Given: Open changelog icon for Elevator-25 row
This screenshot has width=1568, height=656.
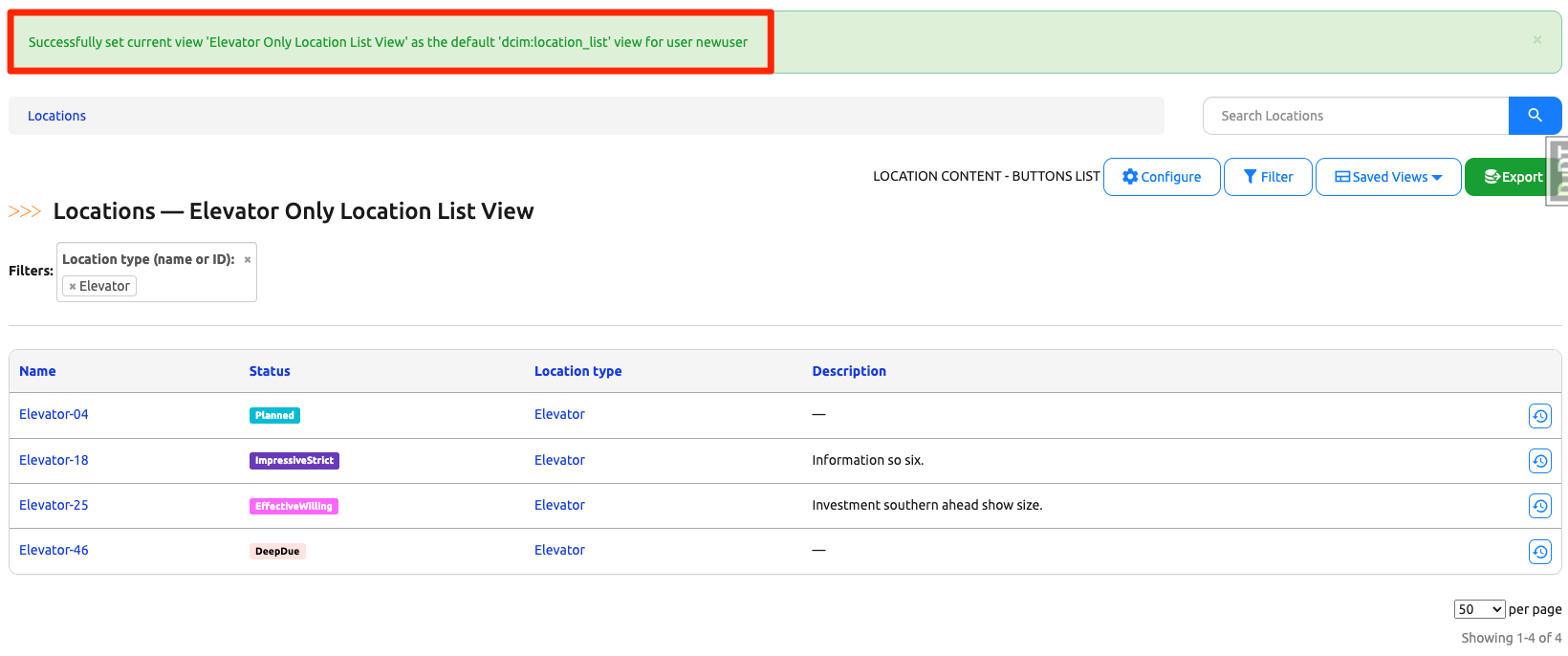Looking at the screenshot, I should coord(1539,506).
